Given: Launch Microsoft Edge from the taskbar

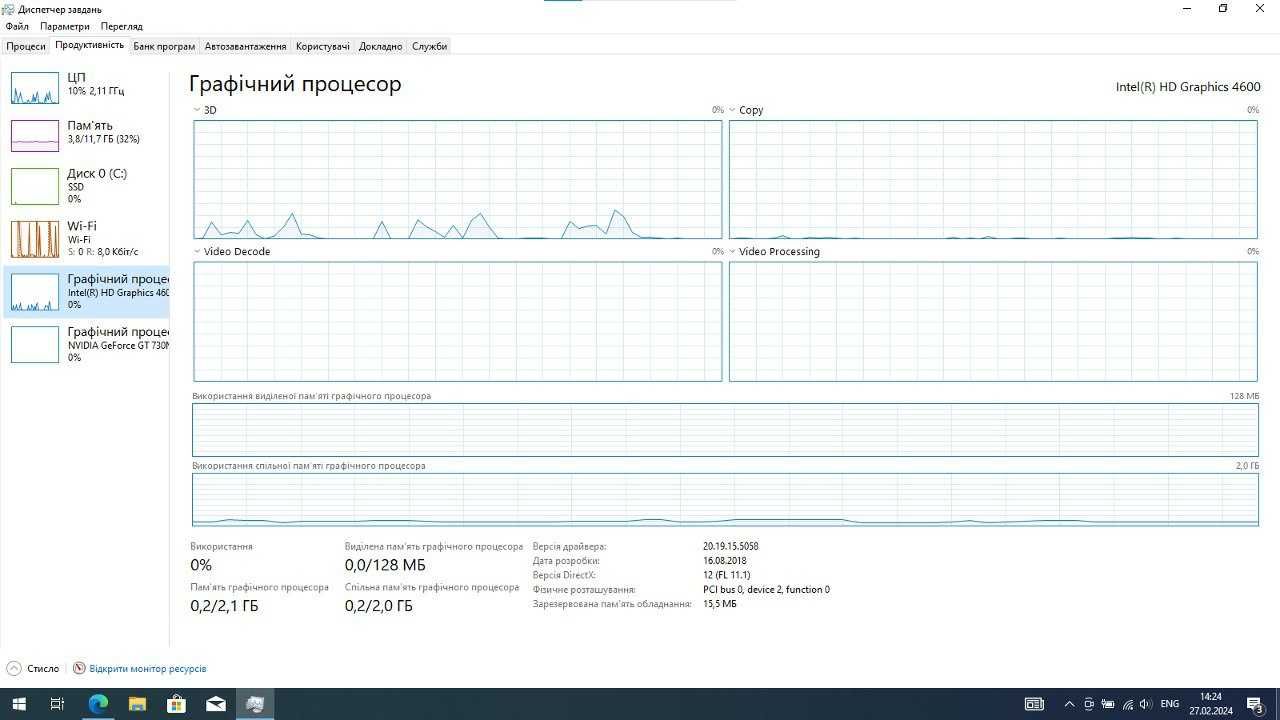Looking at the screenshot, I should coord(98,704).
